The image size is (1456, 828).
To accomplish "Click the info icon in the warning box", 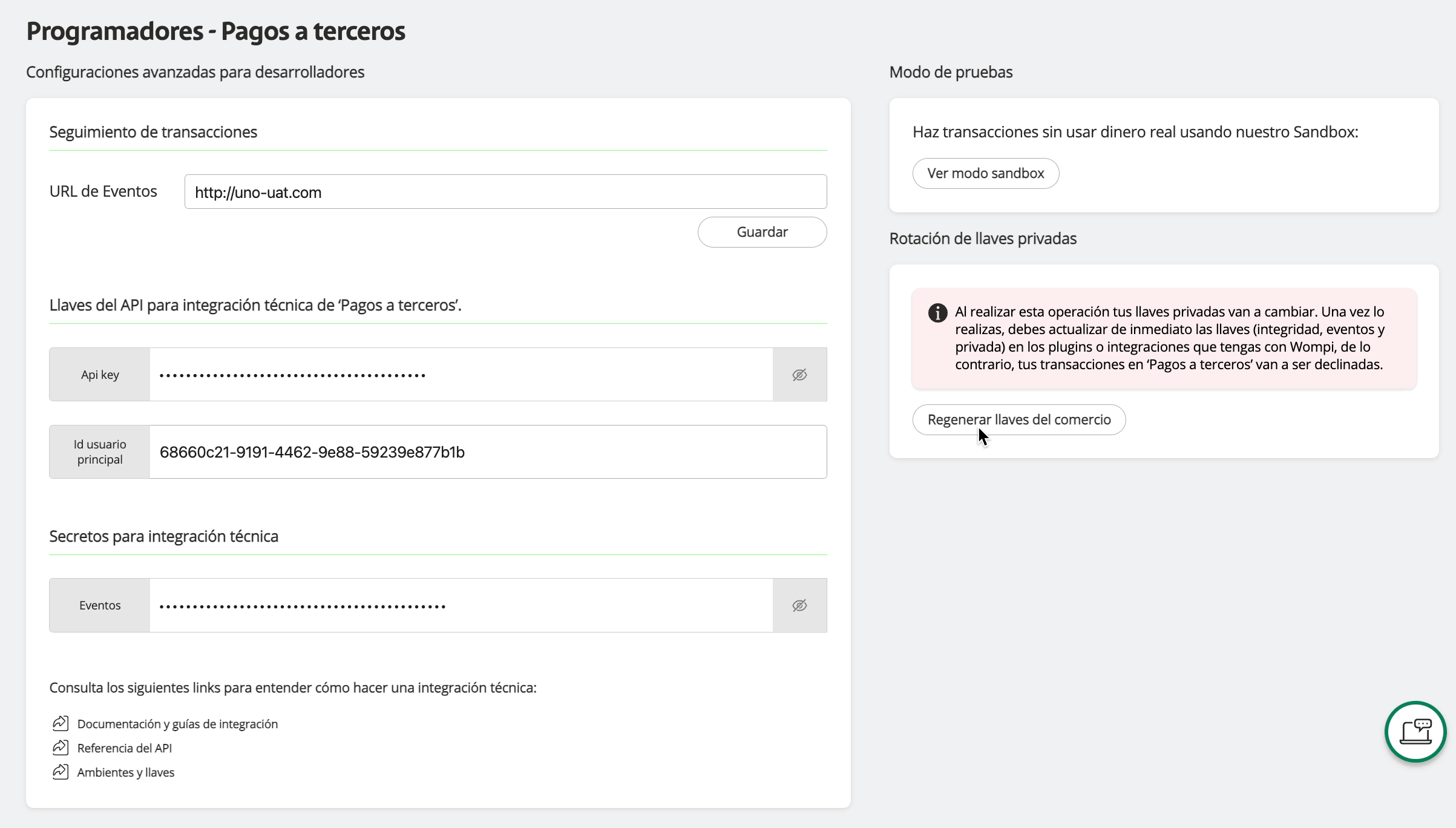I will point(937,312).
